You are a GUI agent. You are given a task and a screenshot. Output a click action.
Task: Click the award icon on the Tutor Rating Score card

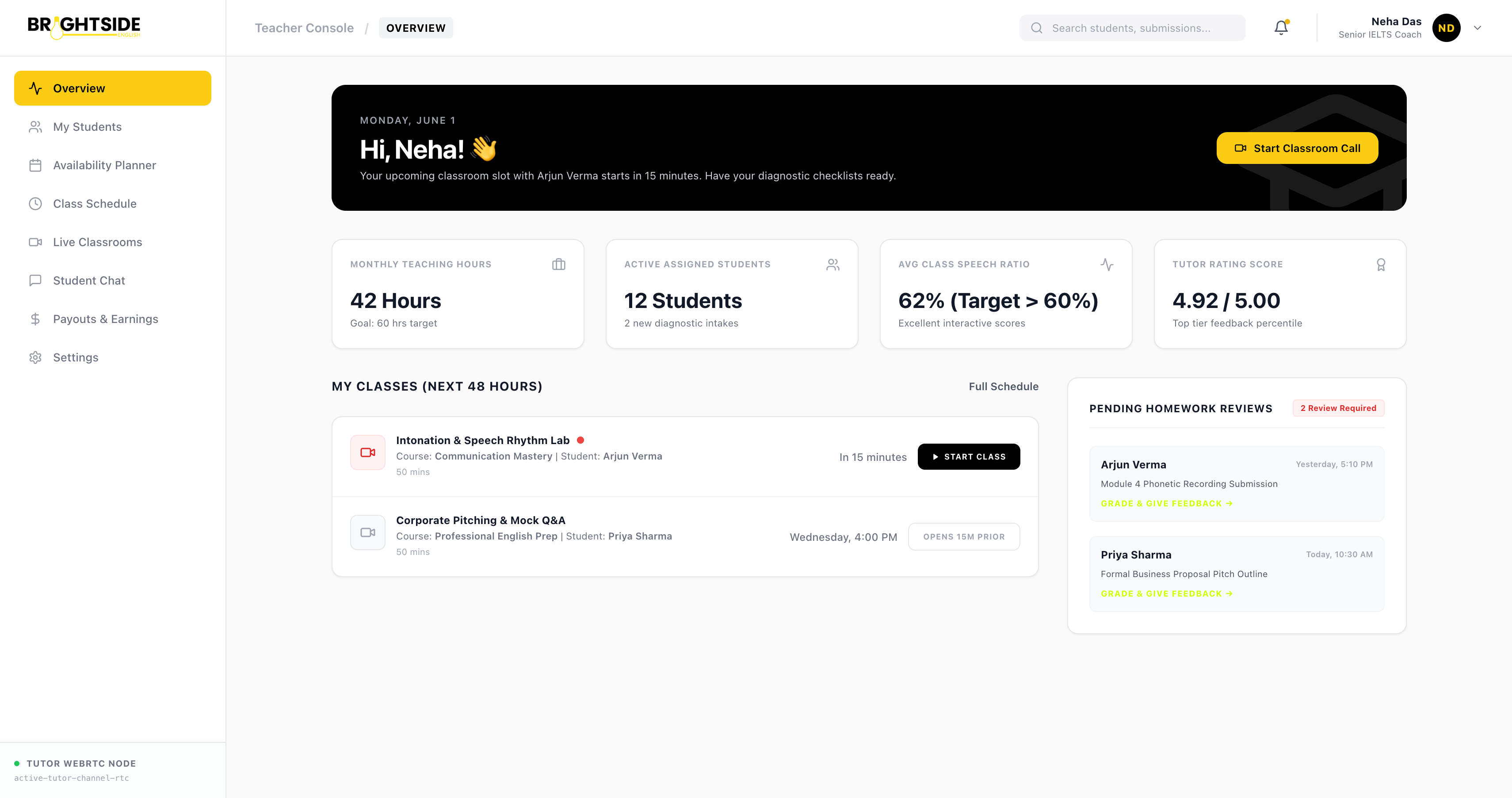coord(1381,265)
